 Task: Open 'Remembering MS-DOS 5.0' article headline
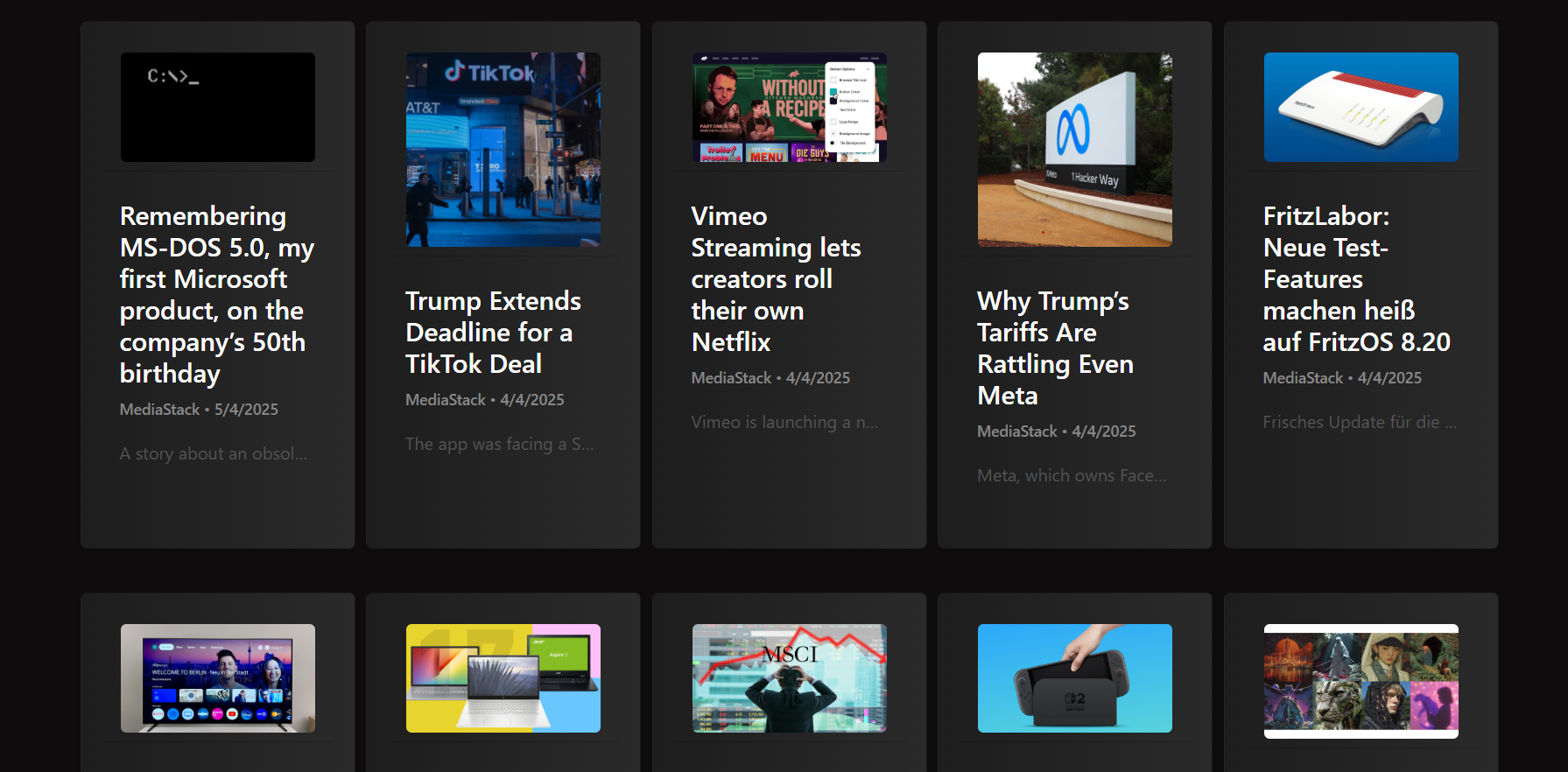(x=217, y=295)
